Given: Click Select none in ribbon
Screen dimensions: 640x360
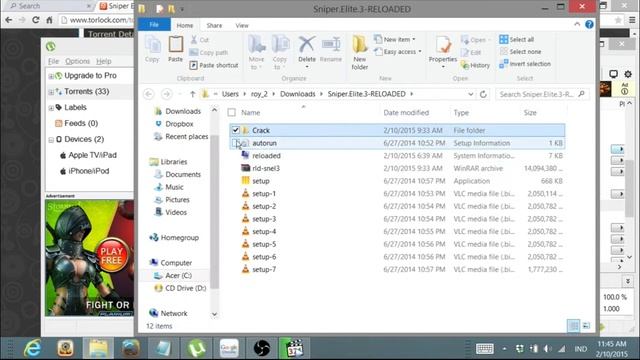Looking at the screenshot, I should tap(520, 51).
